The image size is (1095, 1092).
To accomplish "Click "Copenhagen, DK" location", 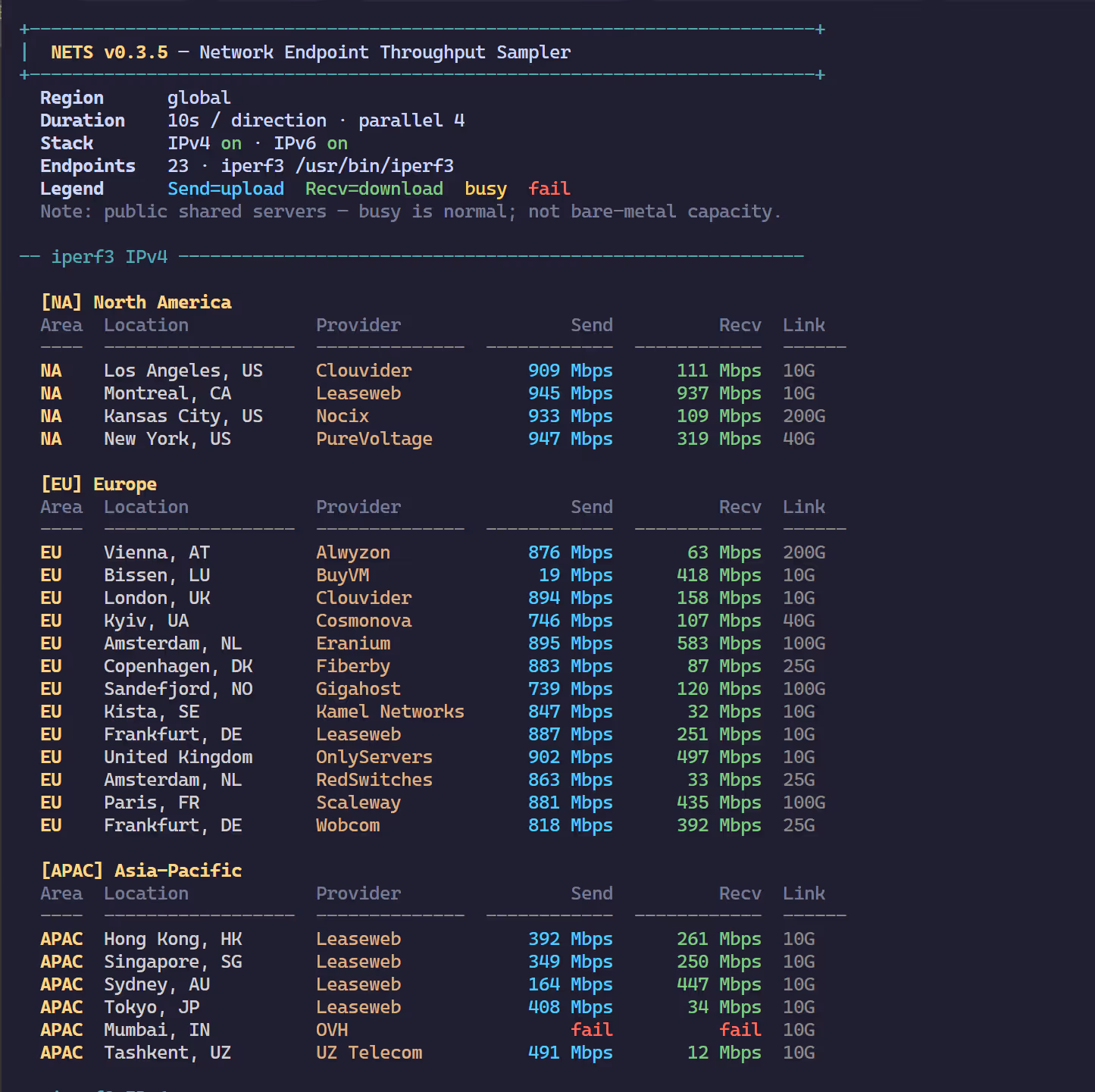I will 178,666.
